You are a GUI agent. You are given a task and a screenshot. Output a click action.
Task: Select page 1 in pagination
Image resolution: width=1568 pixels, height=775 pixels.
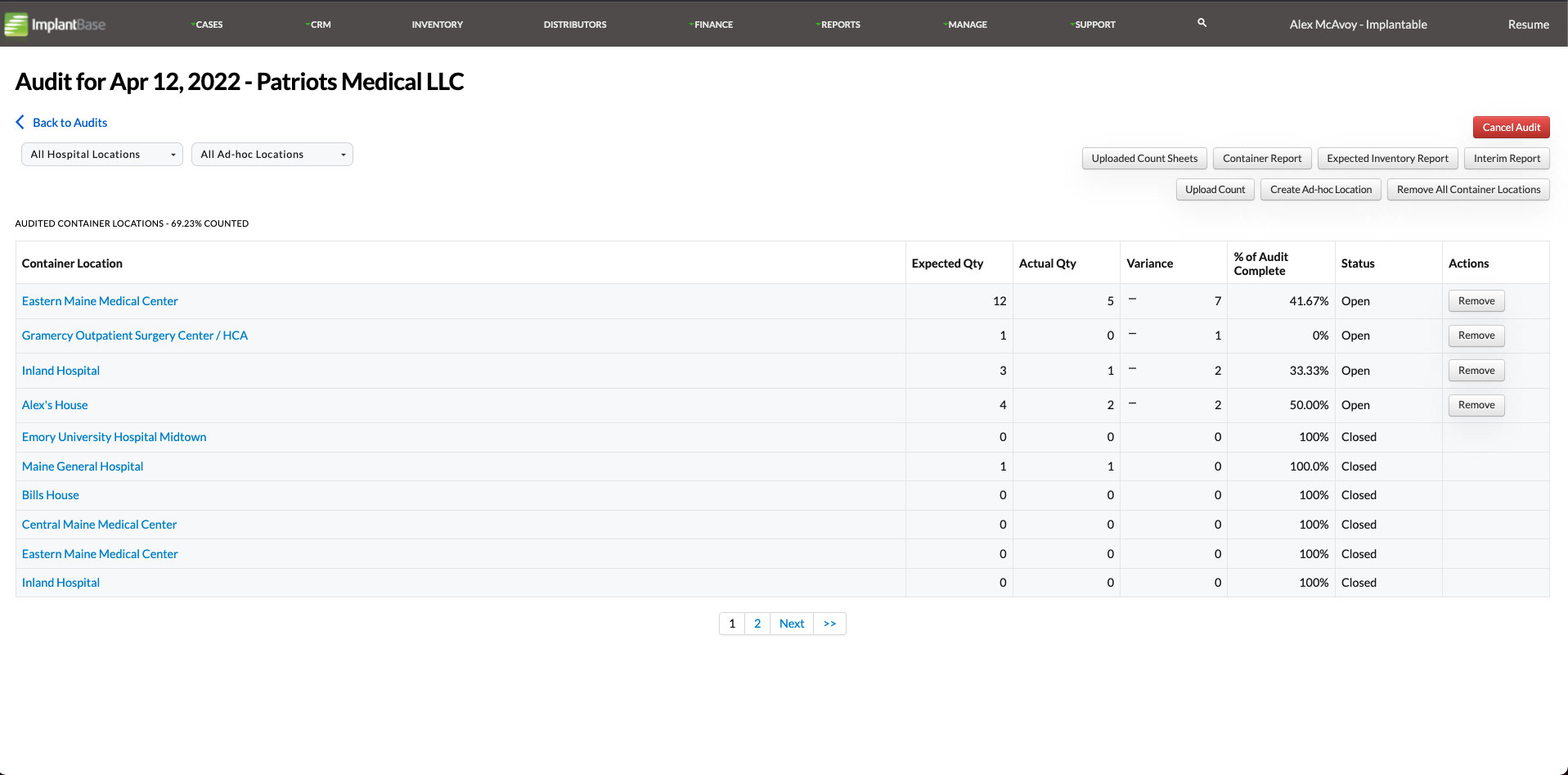pos(732,624)
